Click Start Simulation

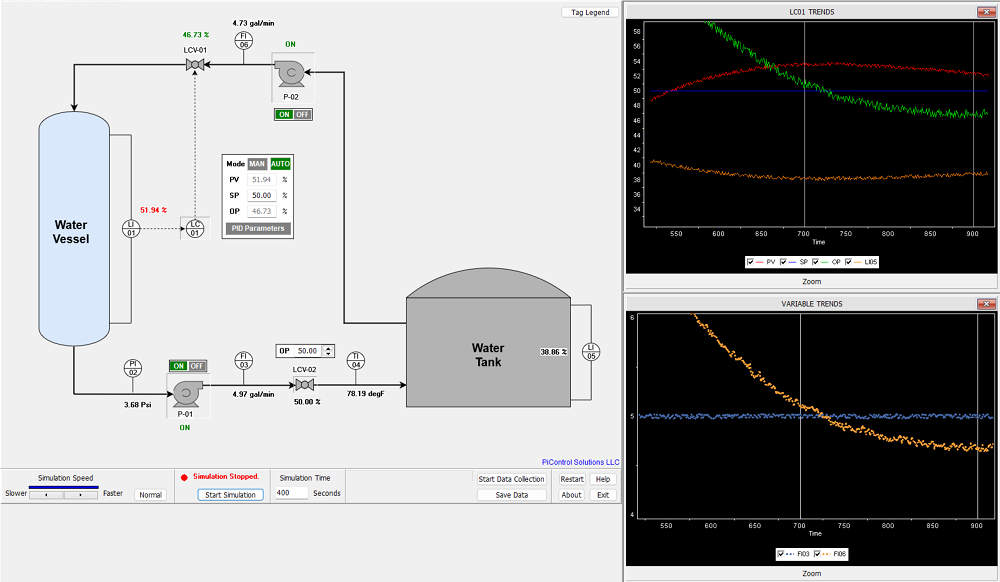[x=230, y=495]
